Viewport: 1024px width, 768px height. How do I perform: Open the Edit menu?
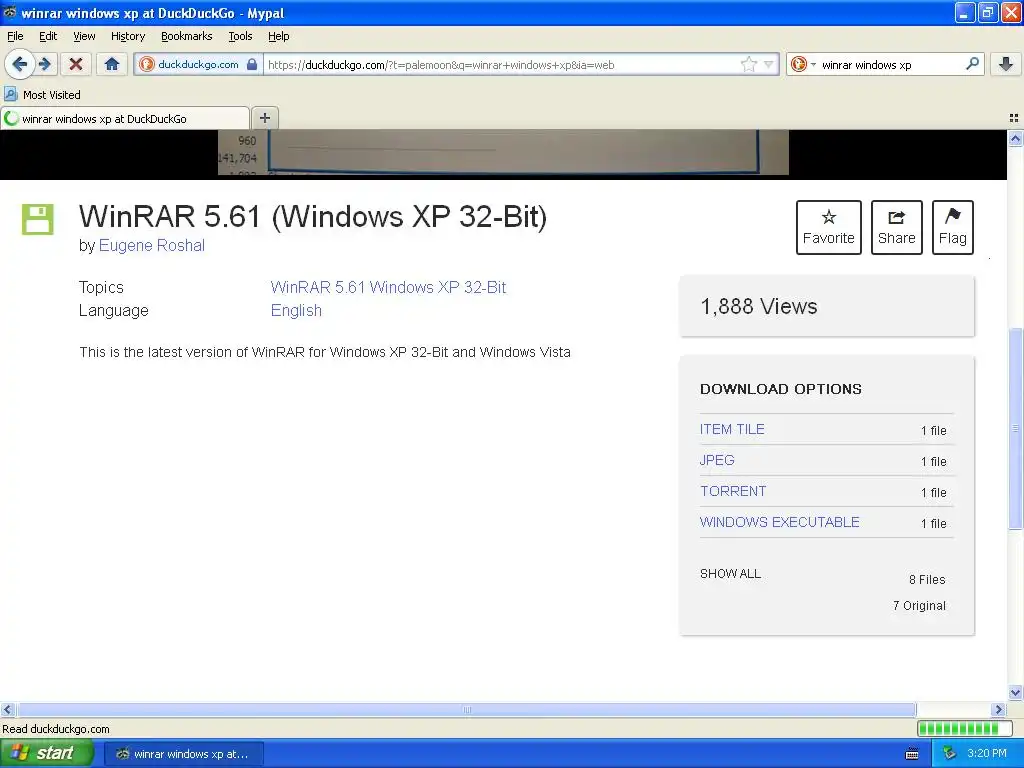(48, 36)
